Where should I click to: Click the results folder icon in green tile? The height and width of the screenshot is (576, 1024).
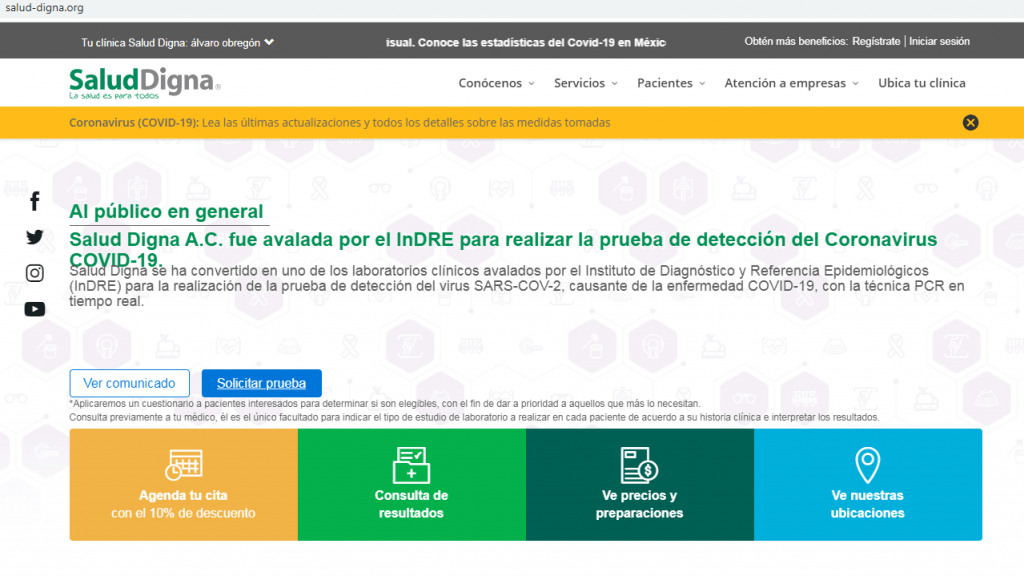411,465
